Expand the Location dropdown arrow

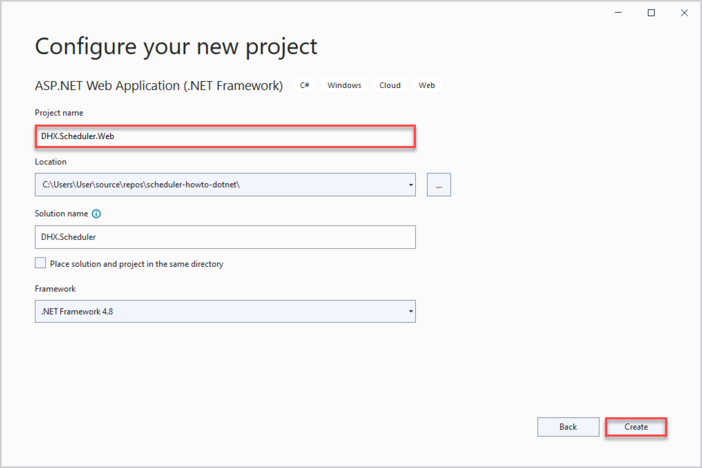(x=410, y=185)
